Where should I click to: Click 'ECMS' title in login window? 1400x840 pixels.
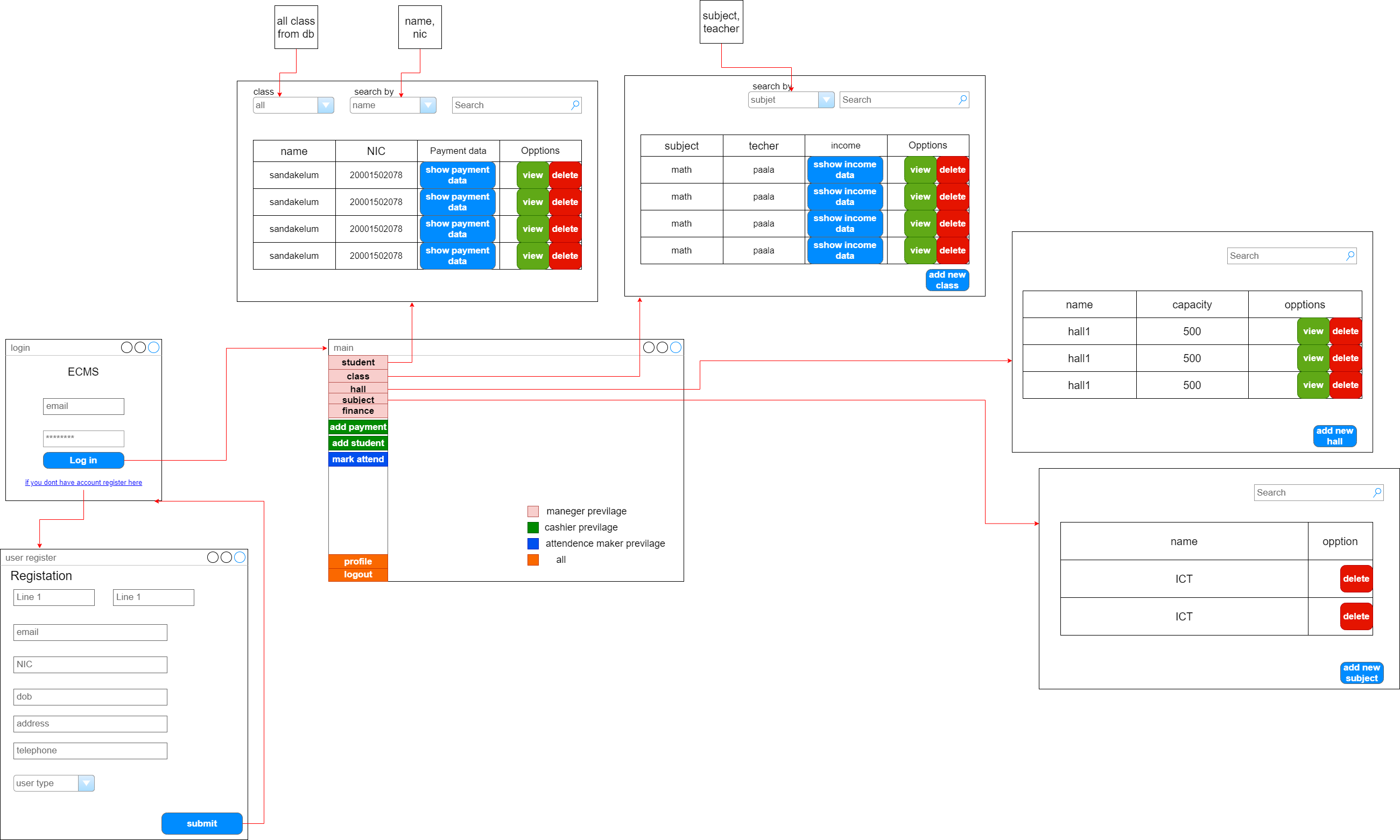coord(83,372)
